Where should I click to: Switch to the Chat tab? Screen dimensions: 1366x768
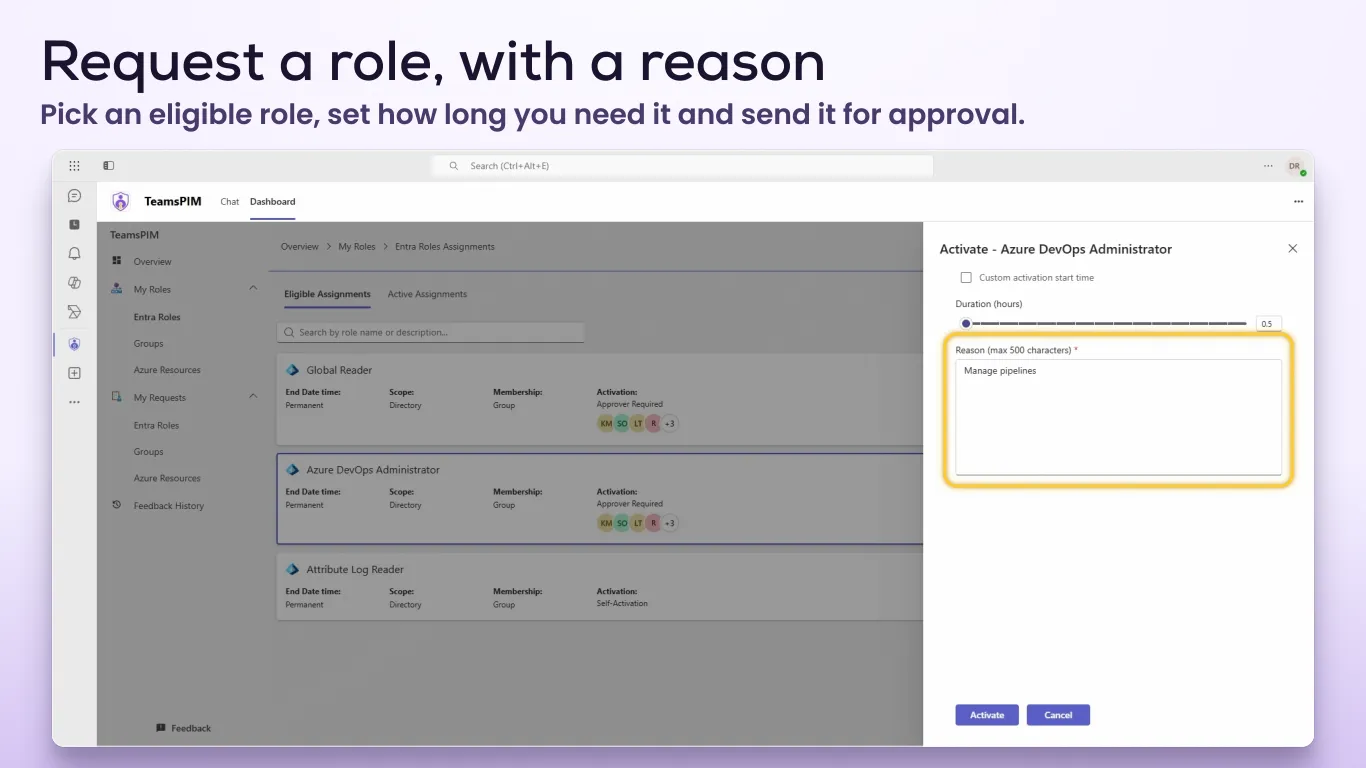(x=230, y=202)
